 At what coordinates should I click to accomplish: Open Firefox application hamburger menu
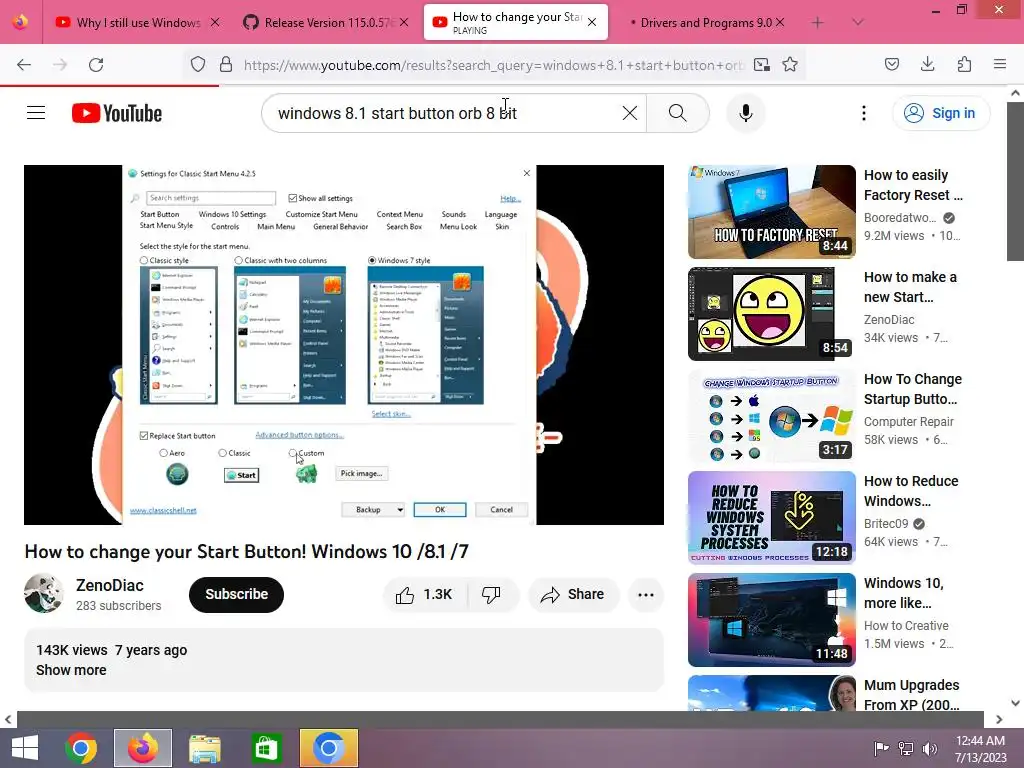1000,64
